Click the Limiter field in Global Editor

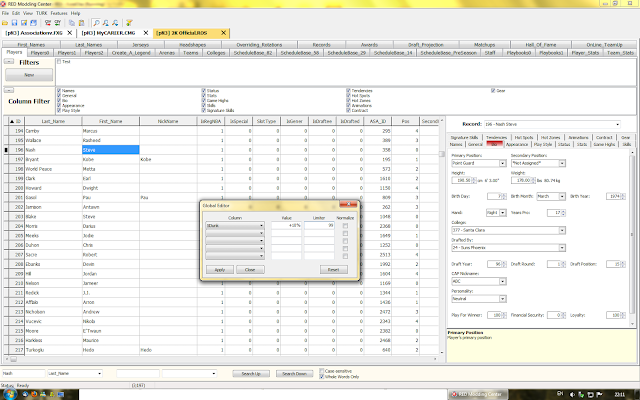[319, 225]
